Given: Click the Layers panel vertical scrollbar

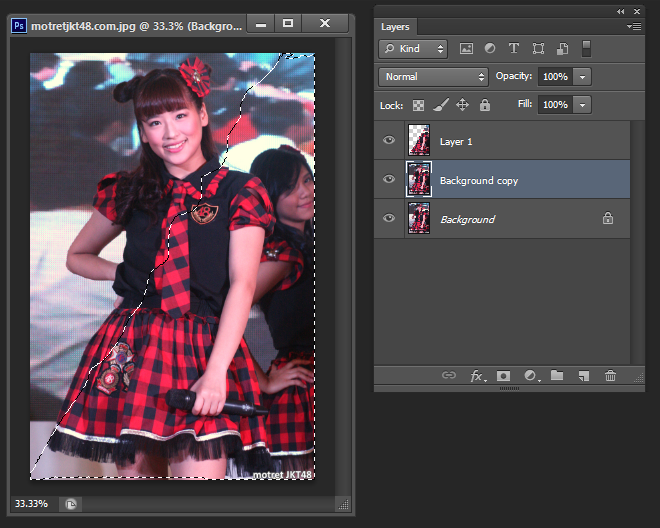Looking at the screenshot, I should [637, 243].
